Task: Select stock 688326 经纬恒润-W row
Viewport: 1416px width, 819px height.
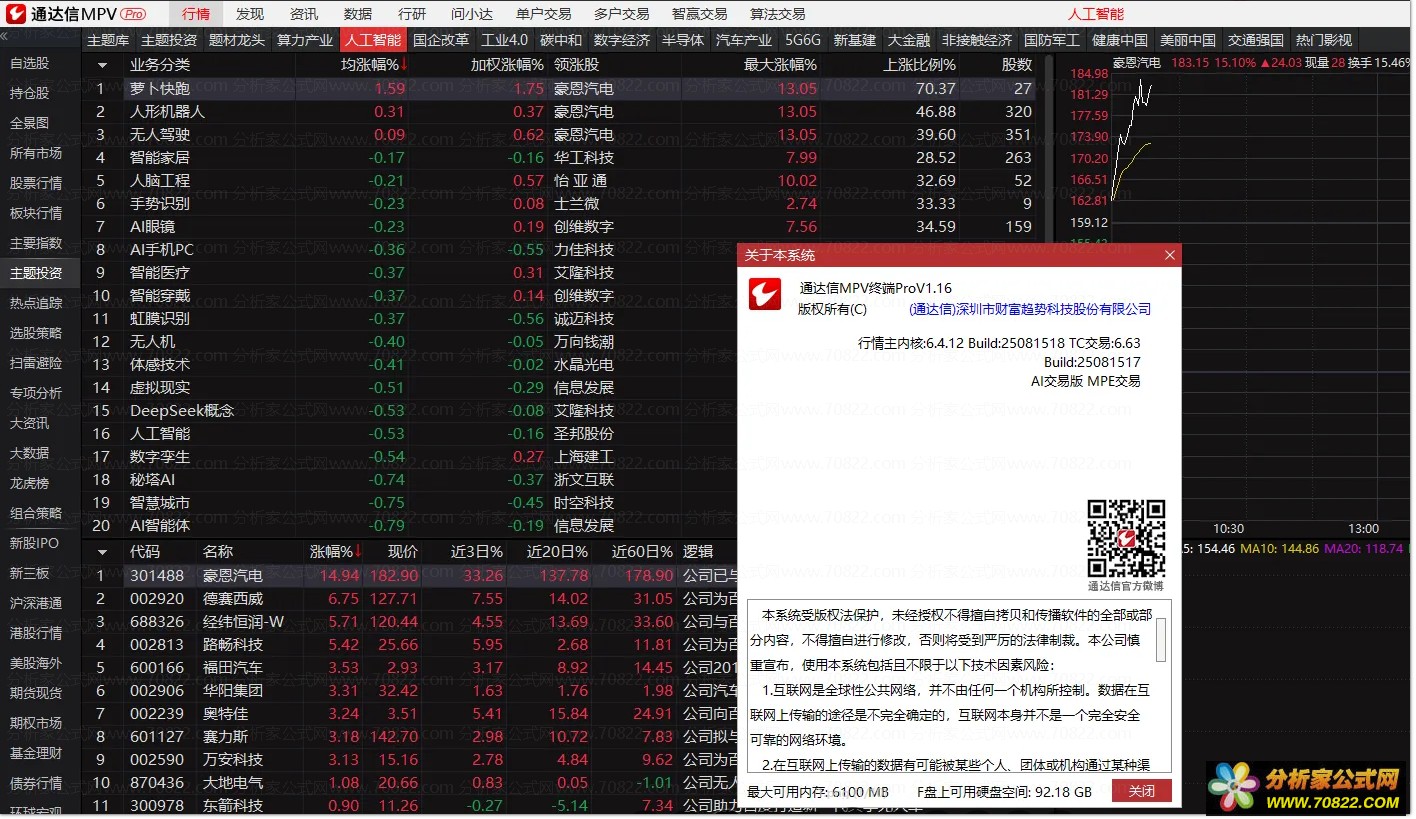Action: [x=411, y=621]
